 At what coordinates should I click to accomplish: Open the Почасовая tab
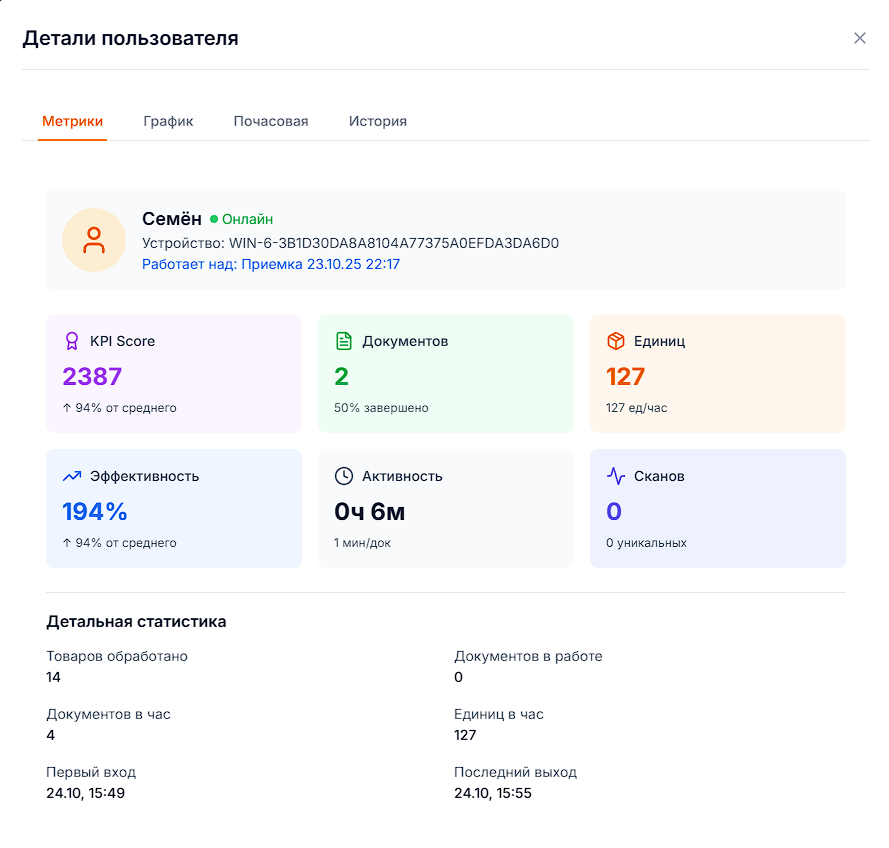pos(270,121)
